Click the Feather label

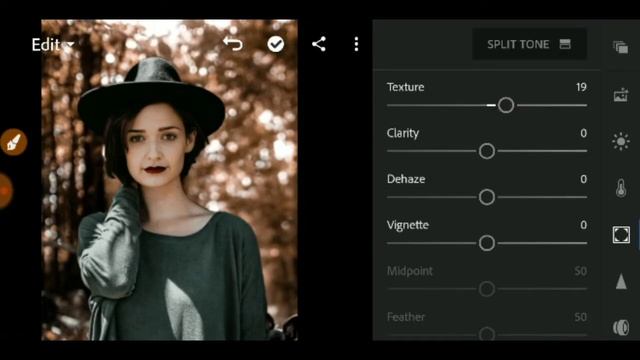406,317
